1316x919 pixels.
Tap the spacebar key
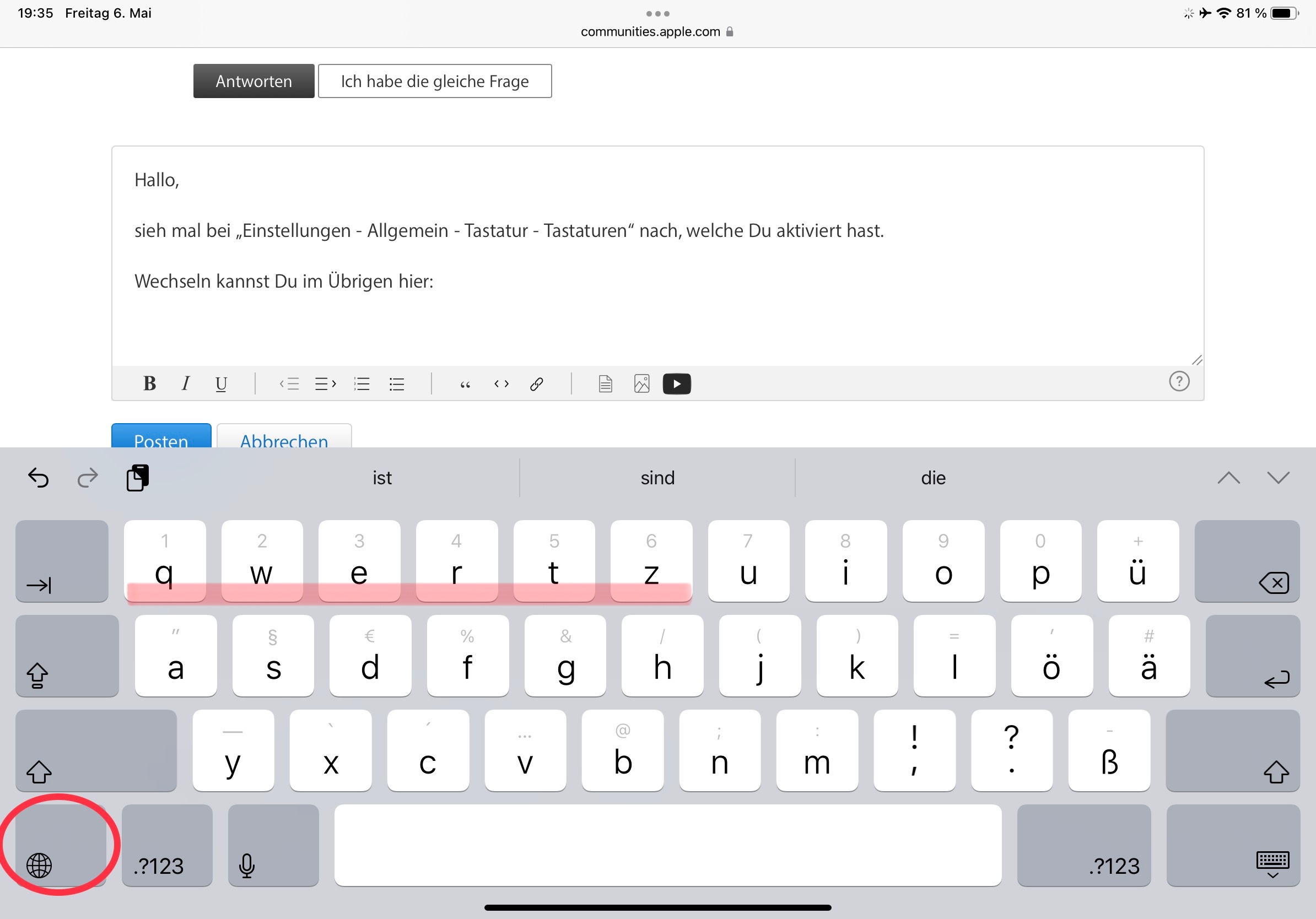tap(668, 846)
